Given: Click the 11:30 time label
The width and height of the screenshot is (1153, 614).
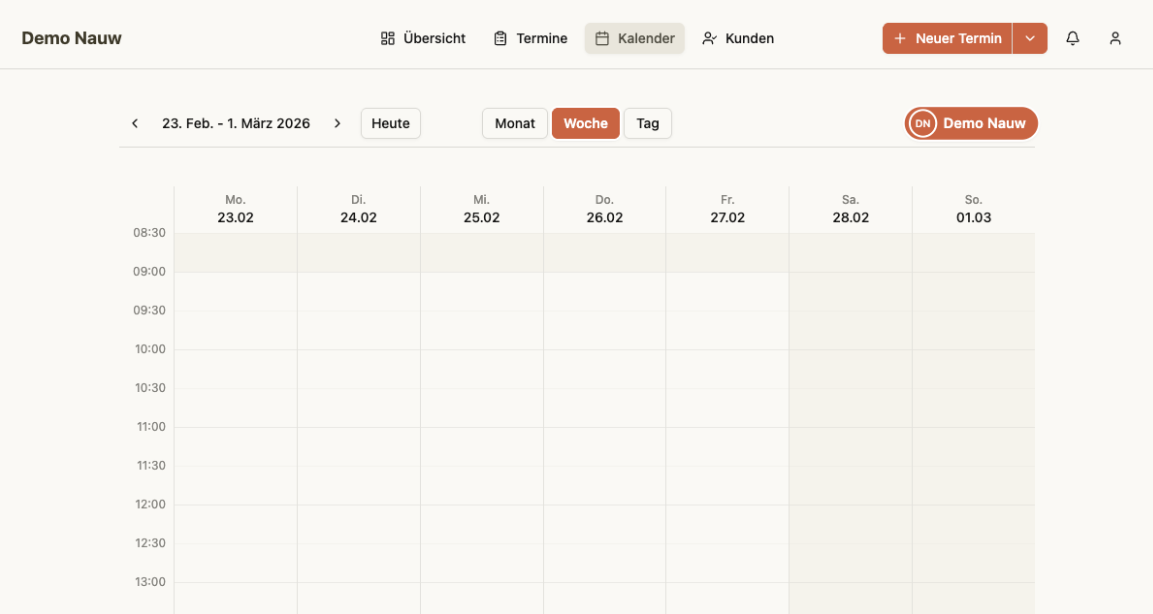Looking at the screenshot, I should pos(151,465).
